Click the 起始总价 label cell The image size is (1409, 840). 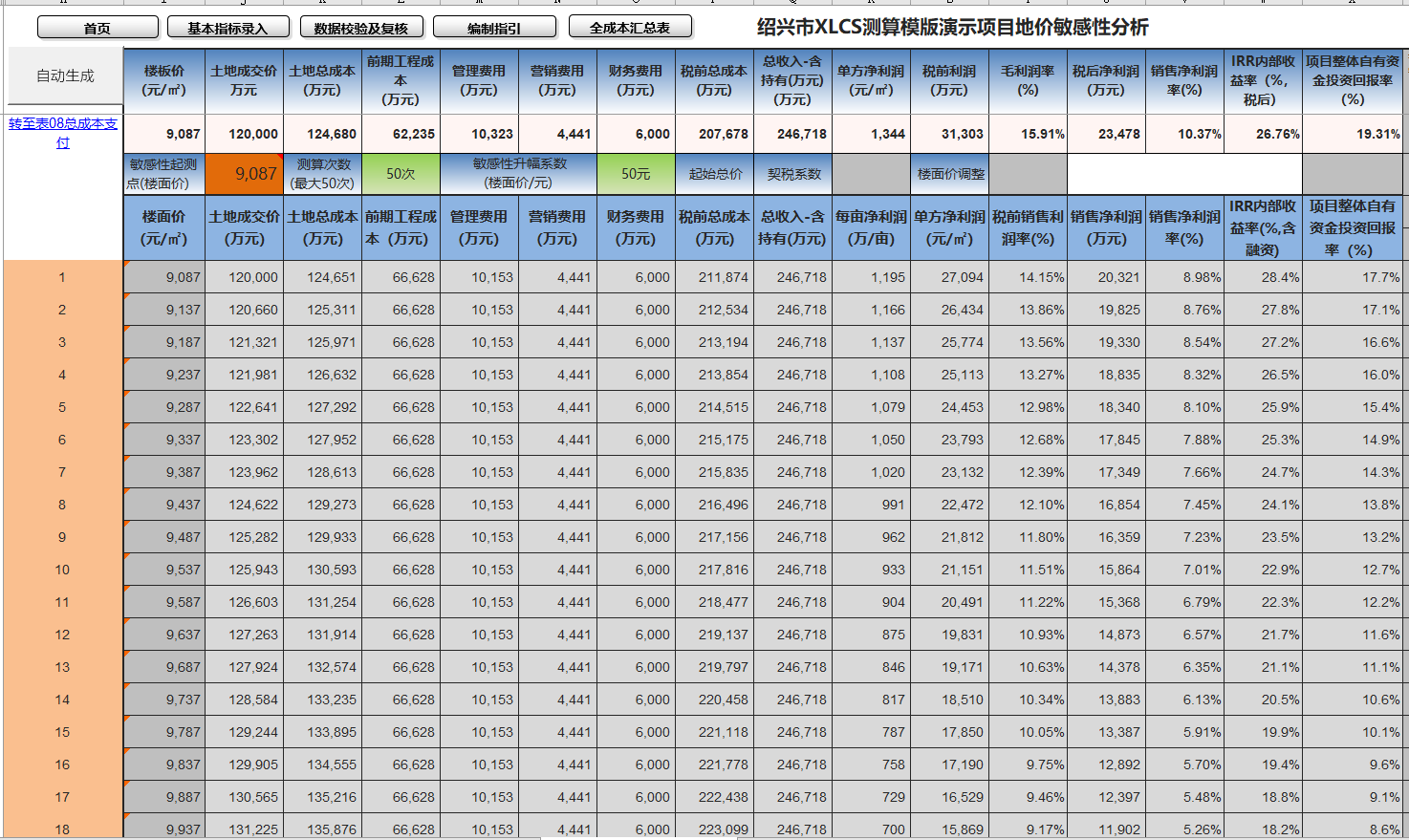pos(715,174)
